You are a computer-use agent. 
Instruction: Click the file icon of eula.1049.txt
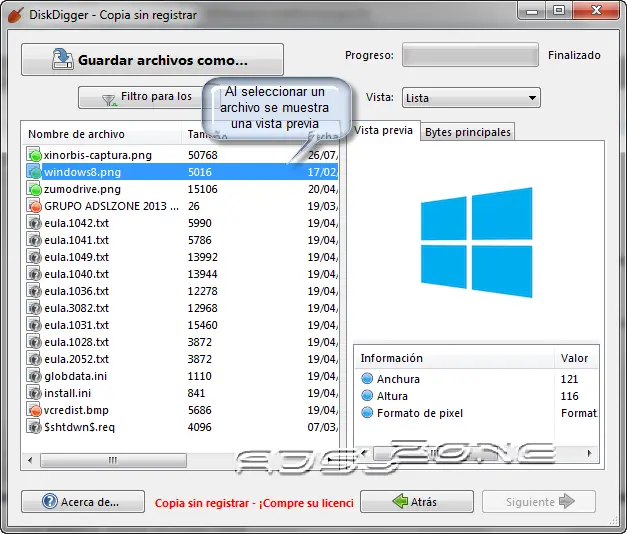click(x=34, y=257)
